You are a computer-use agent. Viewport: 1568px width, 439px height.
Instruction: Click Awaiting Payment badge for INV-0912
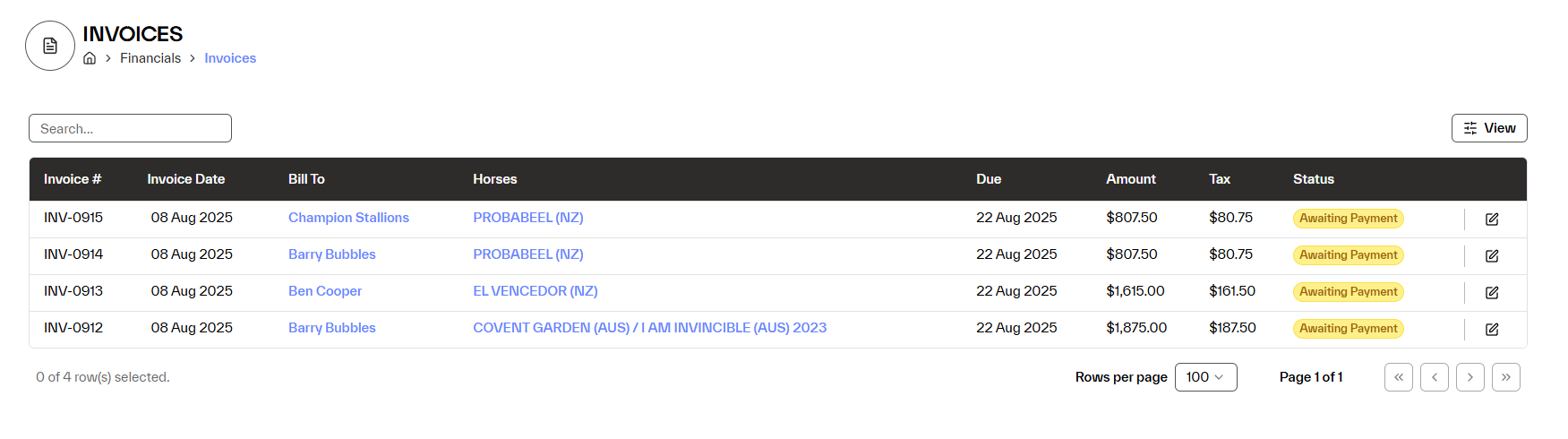1348,329
